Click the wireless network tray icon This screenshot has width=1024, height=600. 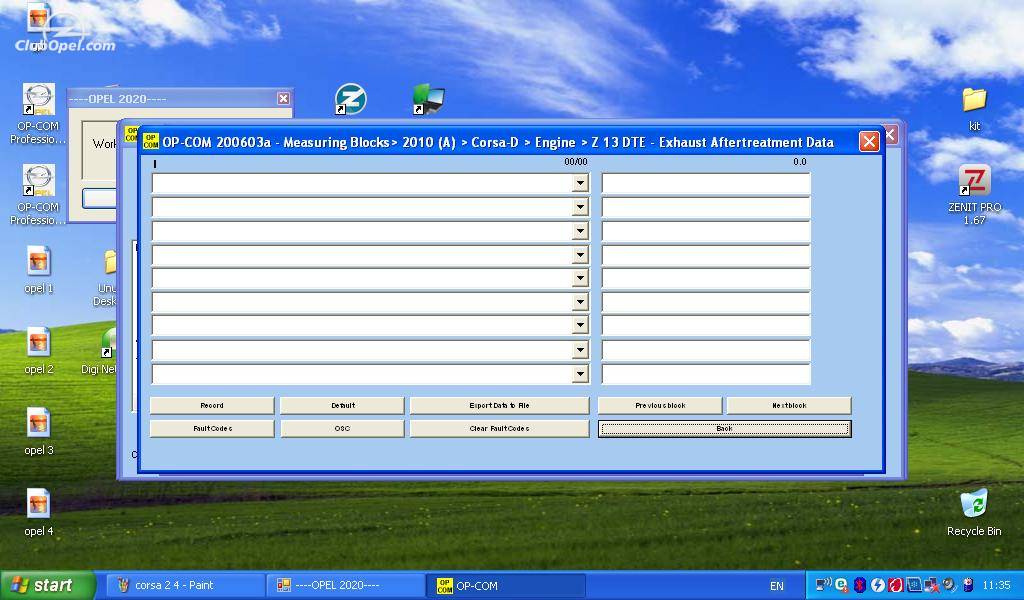824,585
